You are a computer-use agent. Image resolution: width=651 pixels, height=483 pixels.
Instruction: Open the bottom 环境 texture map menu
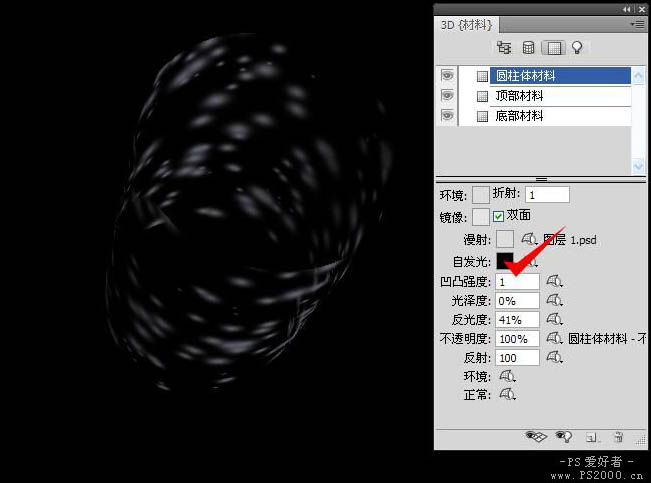point(507,376)
